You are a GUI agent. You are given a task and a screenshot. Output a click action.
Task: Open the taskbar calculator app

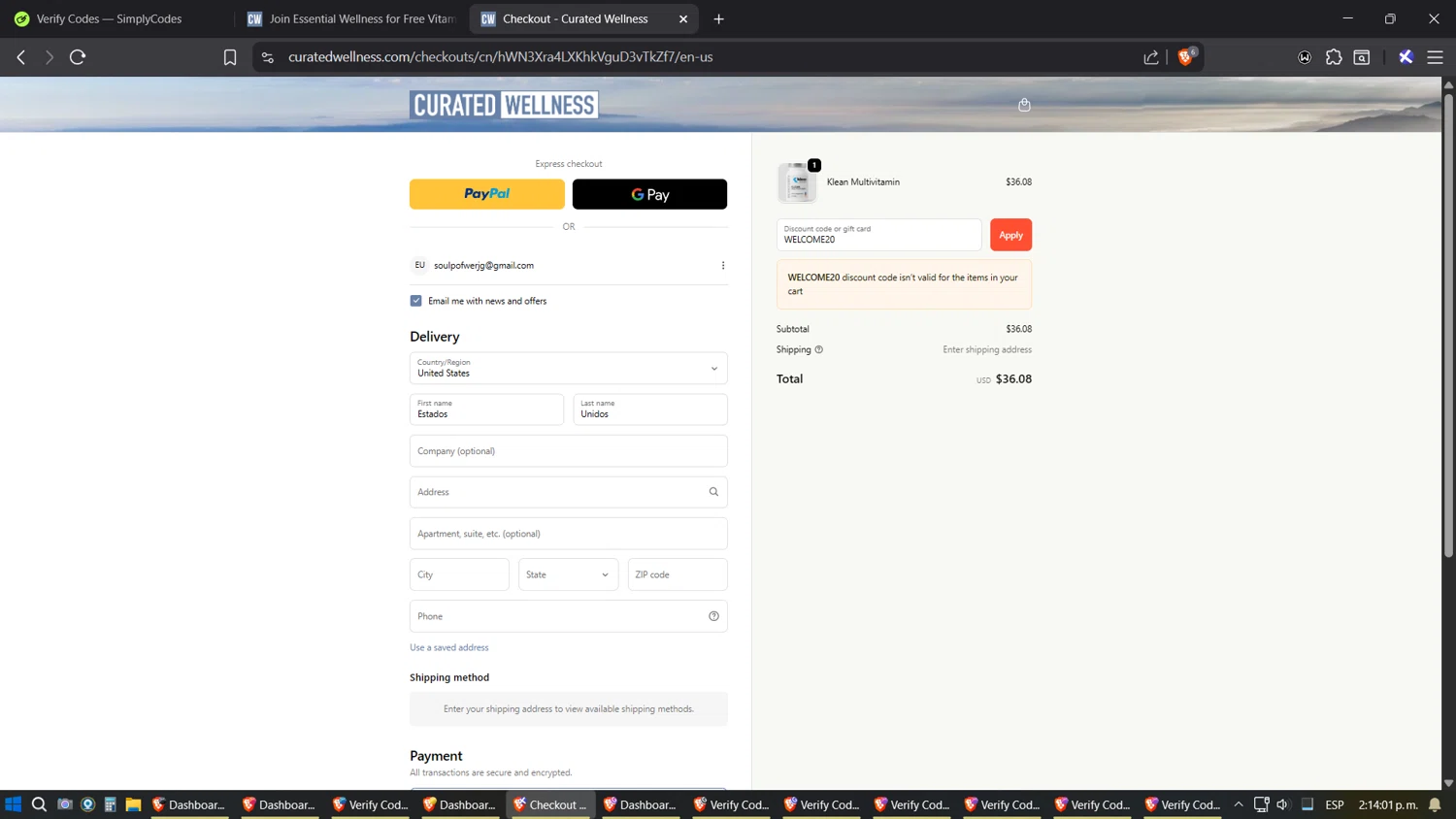(x=111, y=804)
